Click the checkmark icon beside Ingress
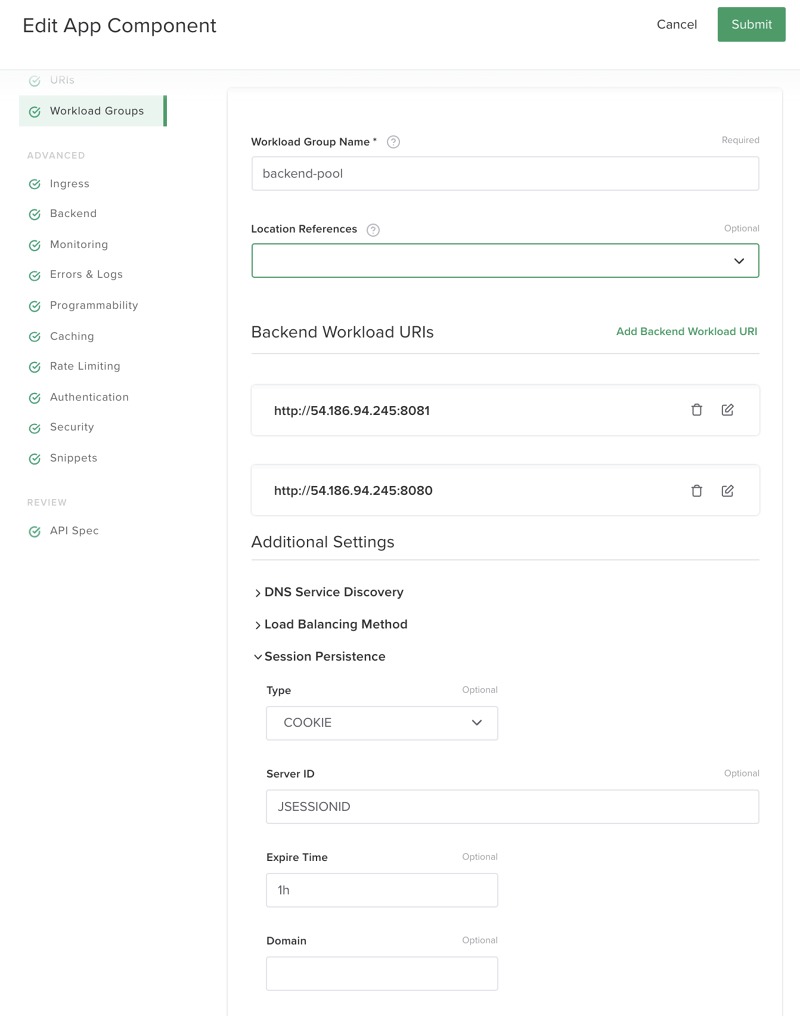The image size is (800, 1016). 35,184
